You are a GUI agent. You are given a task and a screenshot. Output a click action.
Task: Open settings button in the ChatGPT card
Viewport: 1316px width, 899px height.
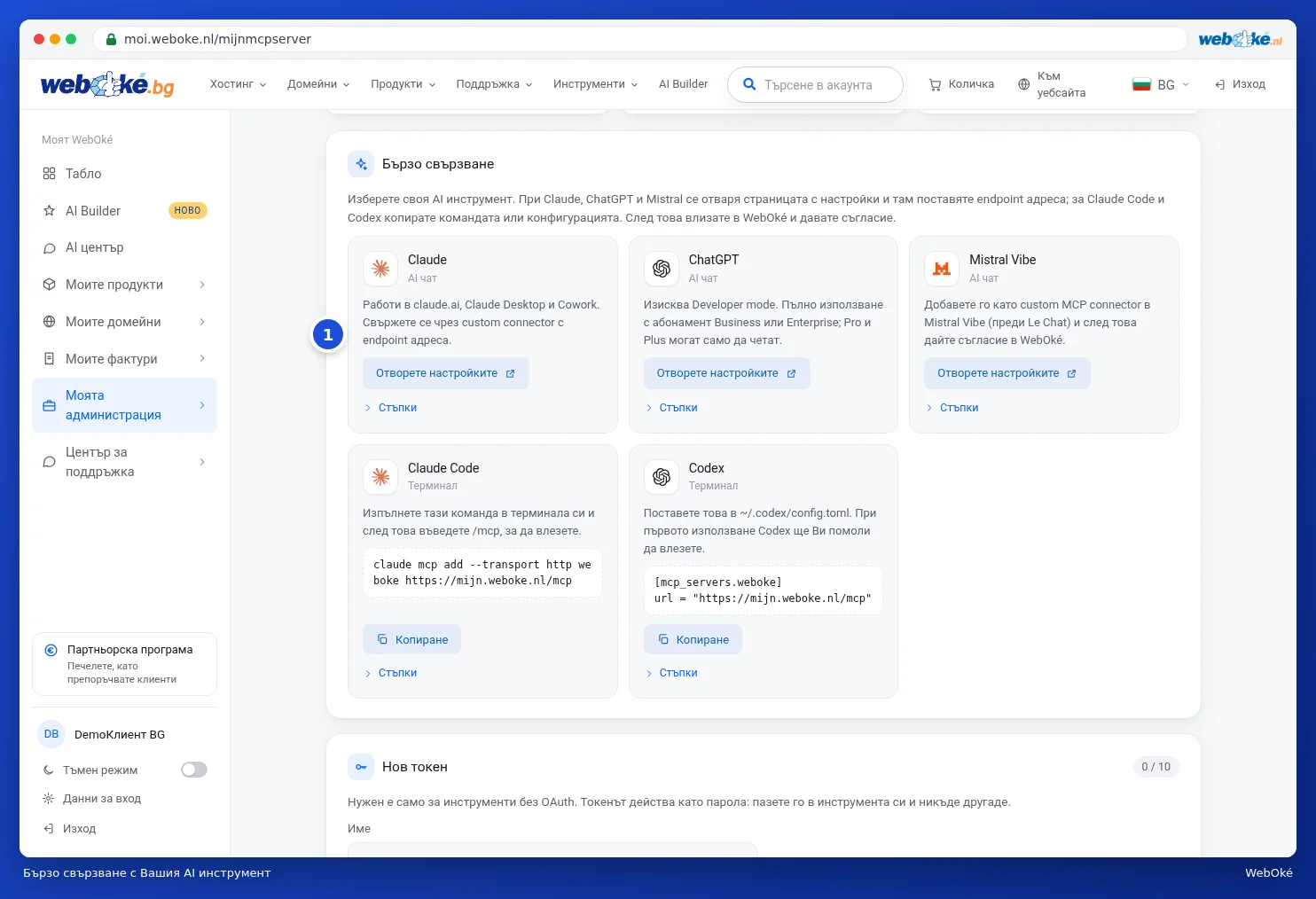727,373
